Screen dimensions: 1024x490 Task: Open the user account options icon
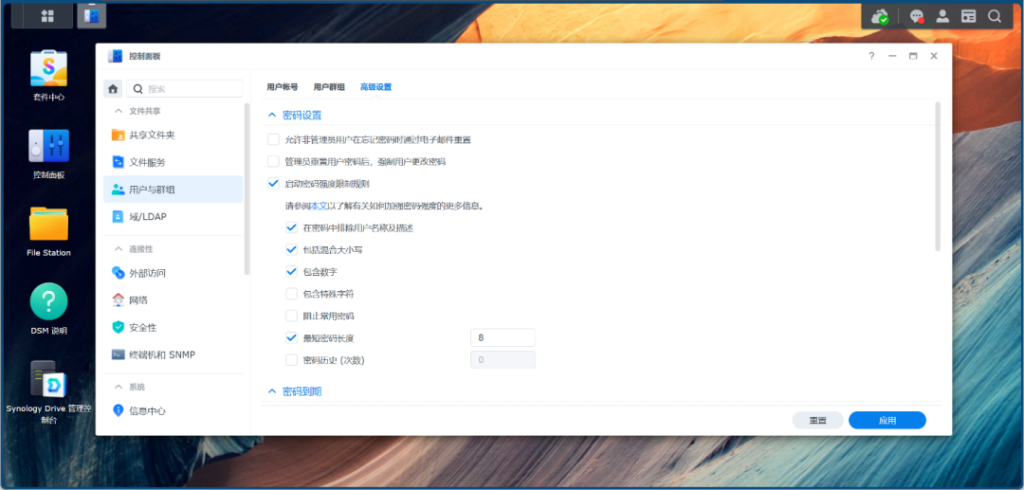pyautogui.click(x=942, y=16)
